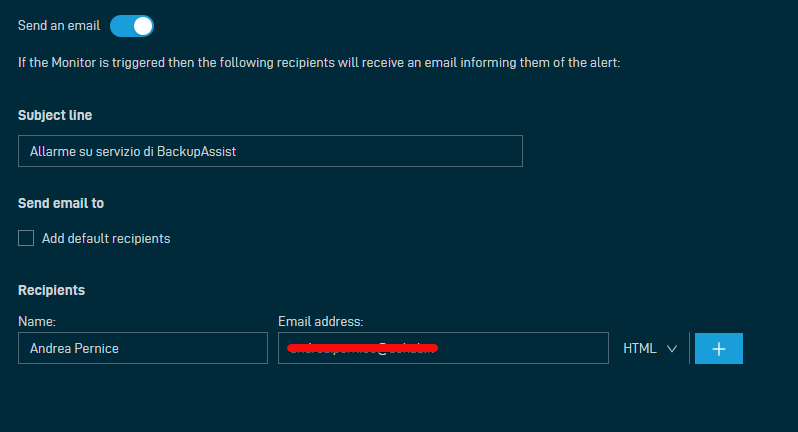Check the Add default recipients checkbox
798x432 pixels.
(26, 239)
